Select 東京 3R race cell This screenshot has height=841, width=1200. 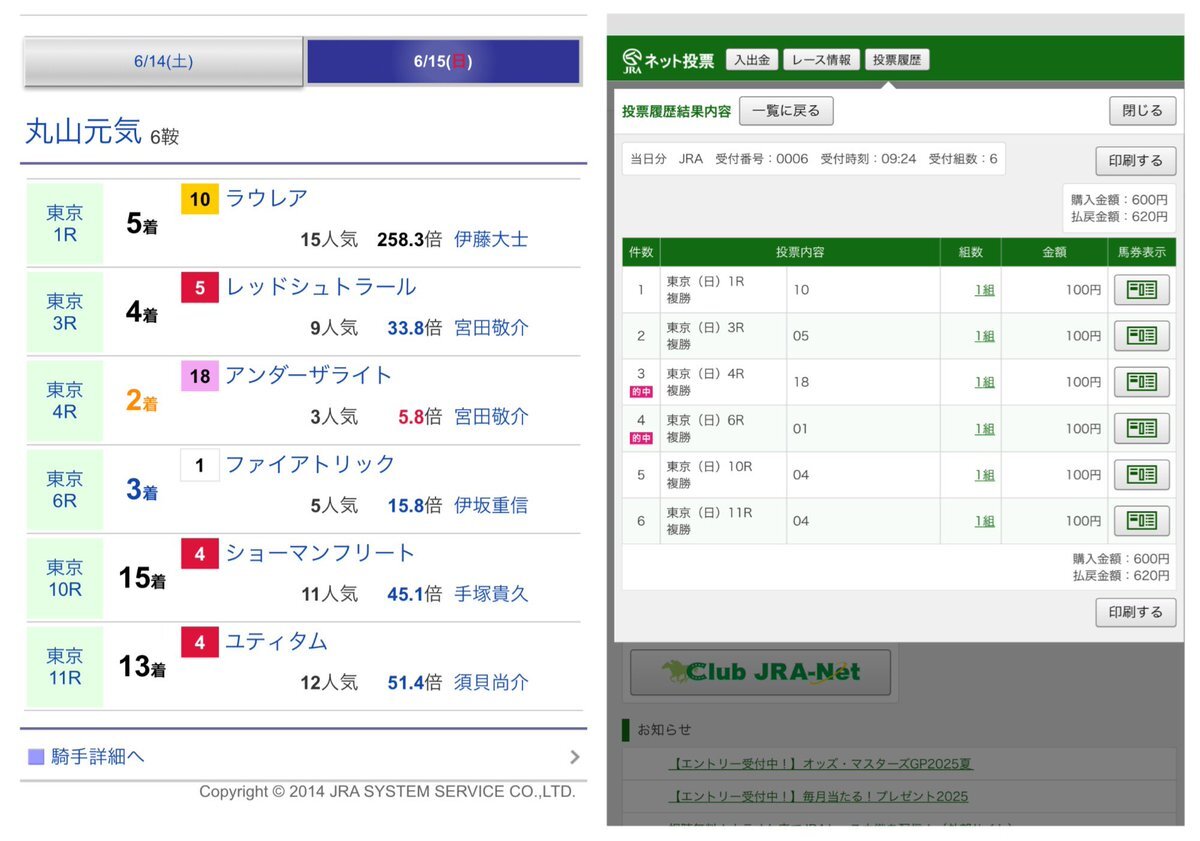(65, 312)
